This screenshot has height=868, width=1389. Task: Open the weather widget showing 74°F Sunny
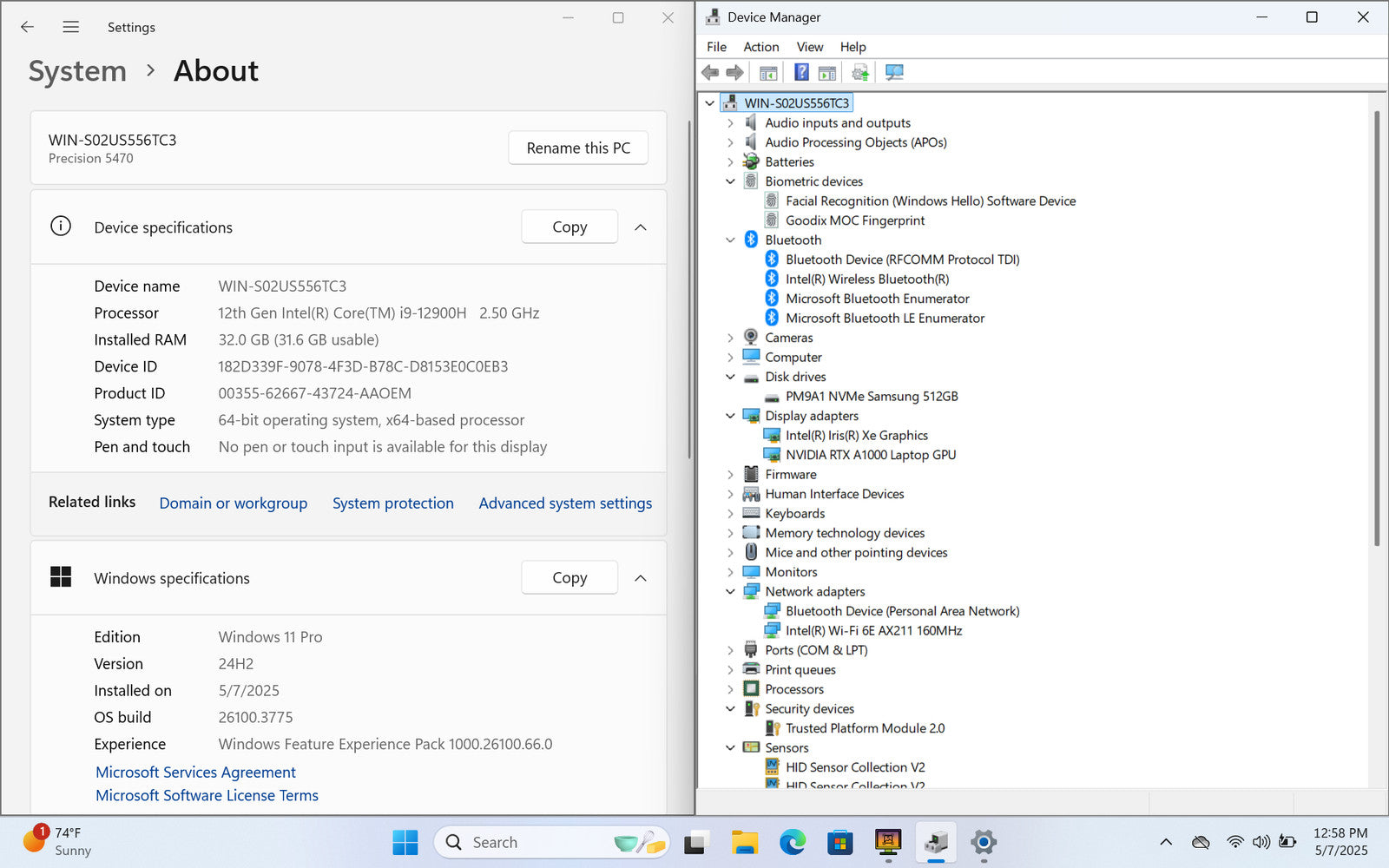click(x=57, y=841)
